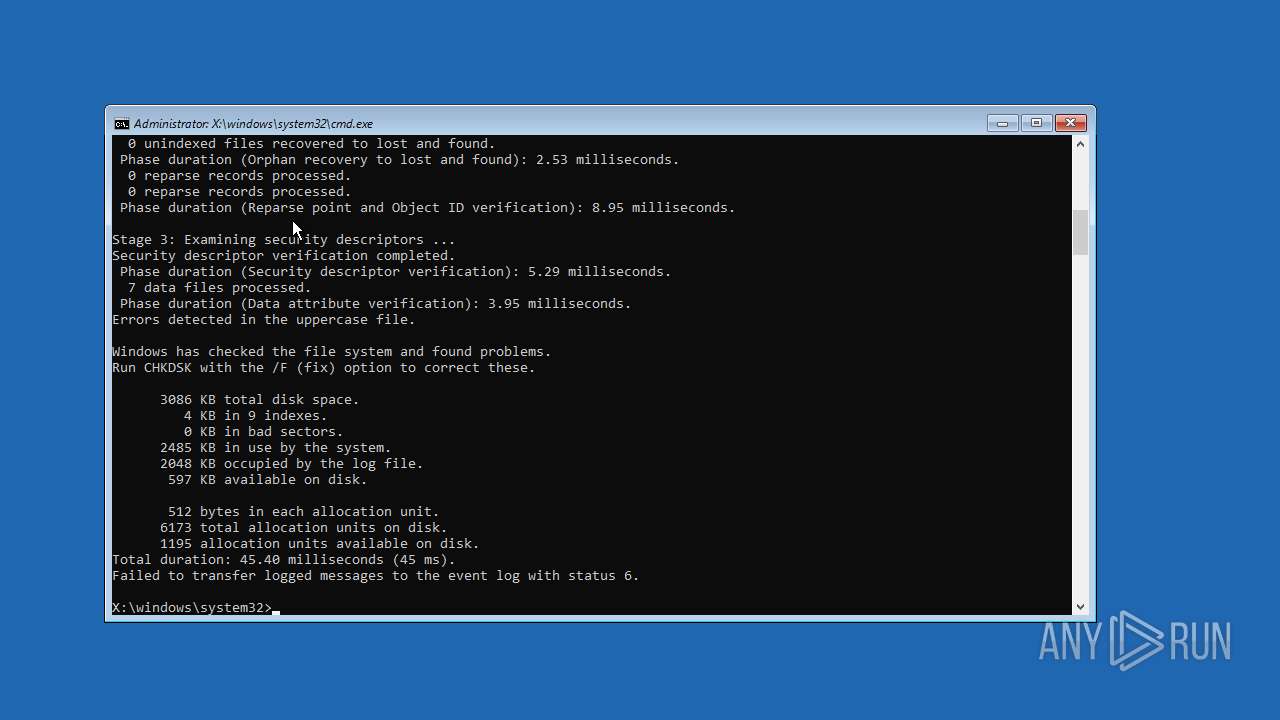Click 'Security descriptor verification completed.' line

pyautogui.click(x=284, y=256)
